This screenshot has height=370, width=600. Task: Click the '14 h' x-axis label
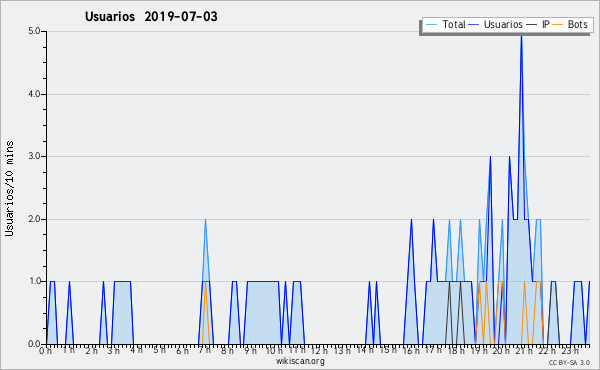365,350
